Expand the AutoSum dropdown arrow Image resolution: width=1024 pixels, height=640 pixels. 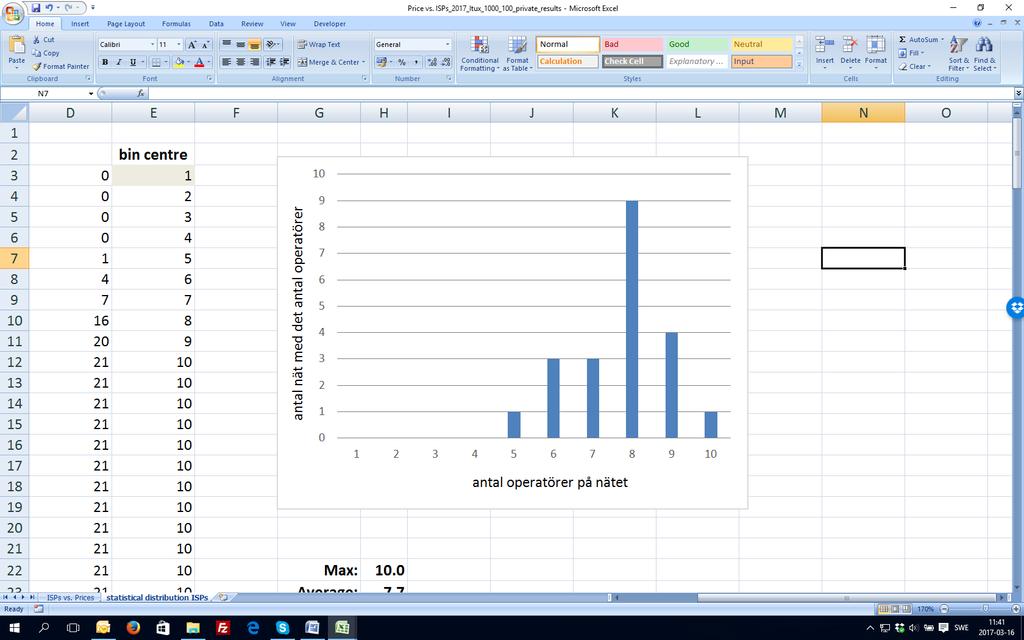pyautogui.click(x=942, y=40)
